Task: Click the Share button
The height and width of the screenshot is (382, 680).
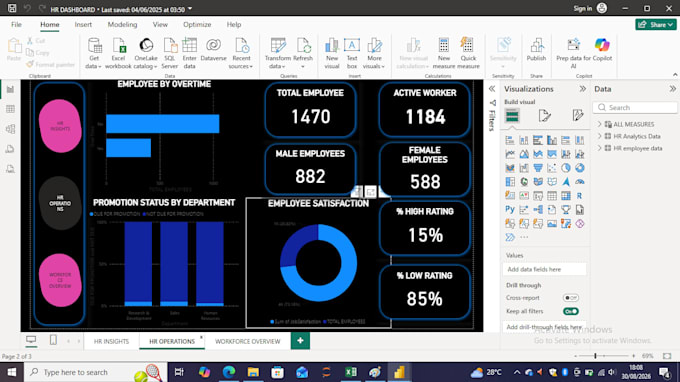Action: 656,25
